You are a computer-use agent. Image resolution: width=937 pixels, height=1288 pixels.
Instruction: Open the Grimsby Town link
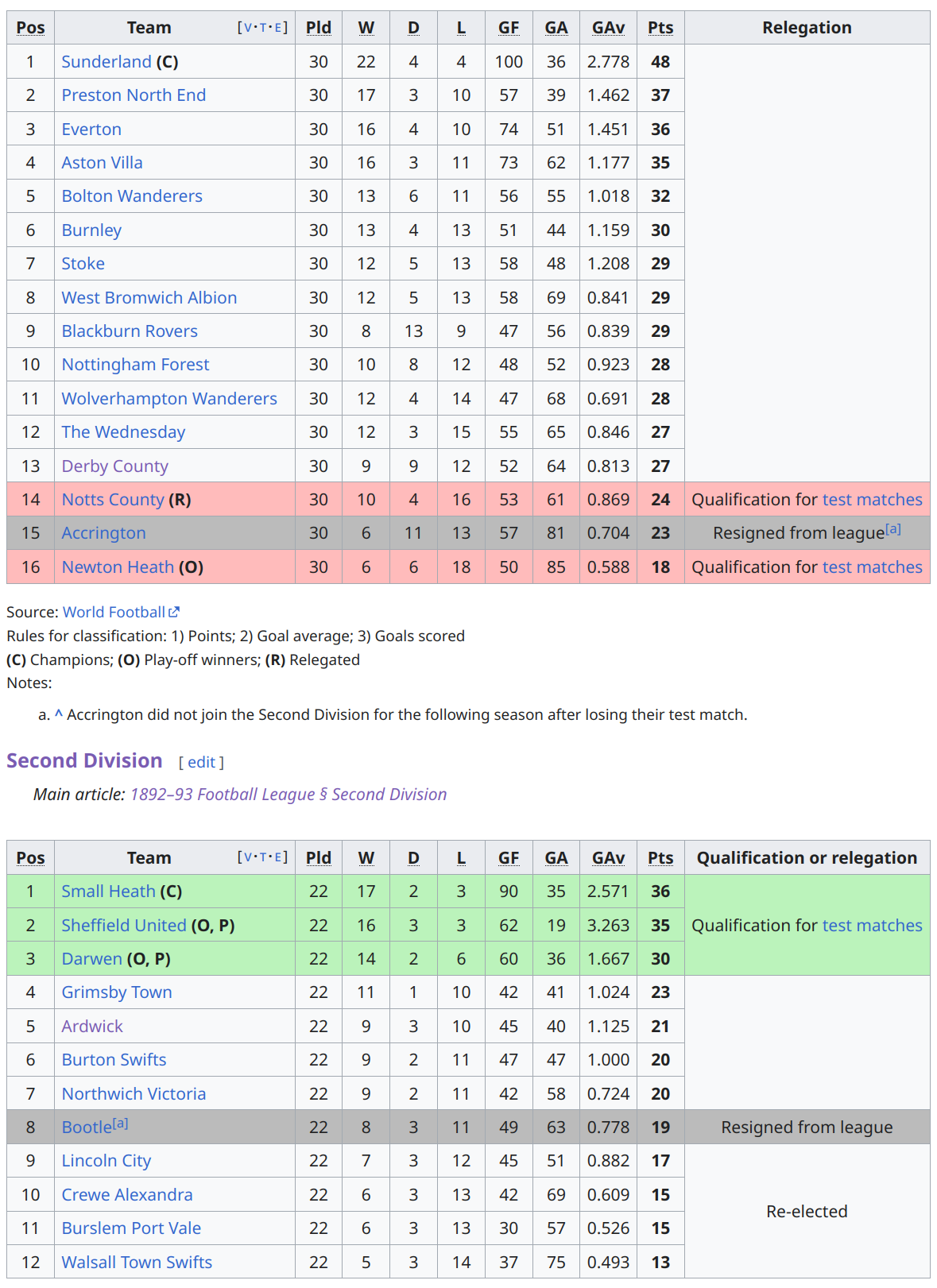pos(117,992)
